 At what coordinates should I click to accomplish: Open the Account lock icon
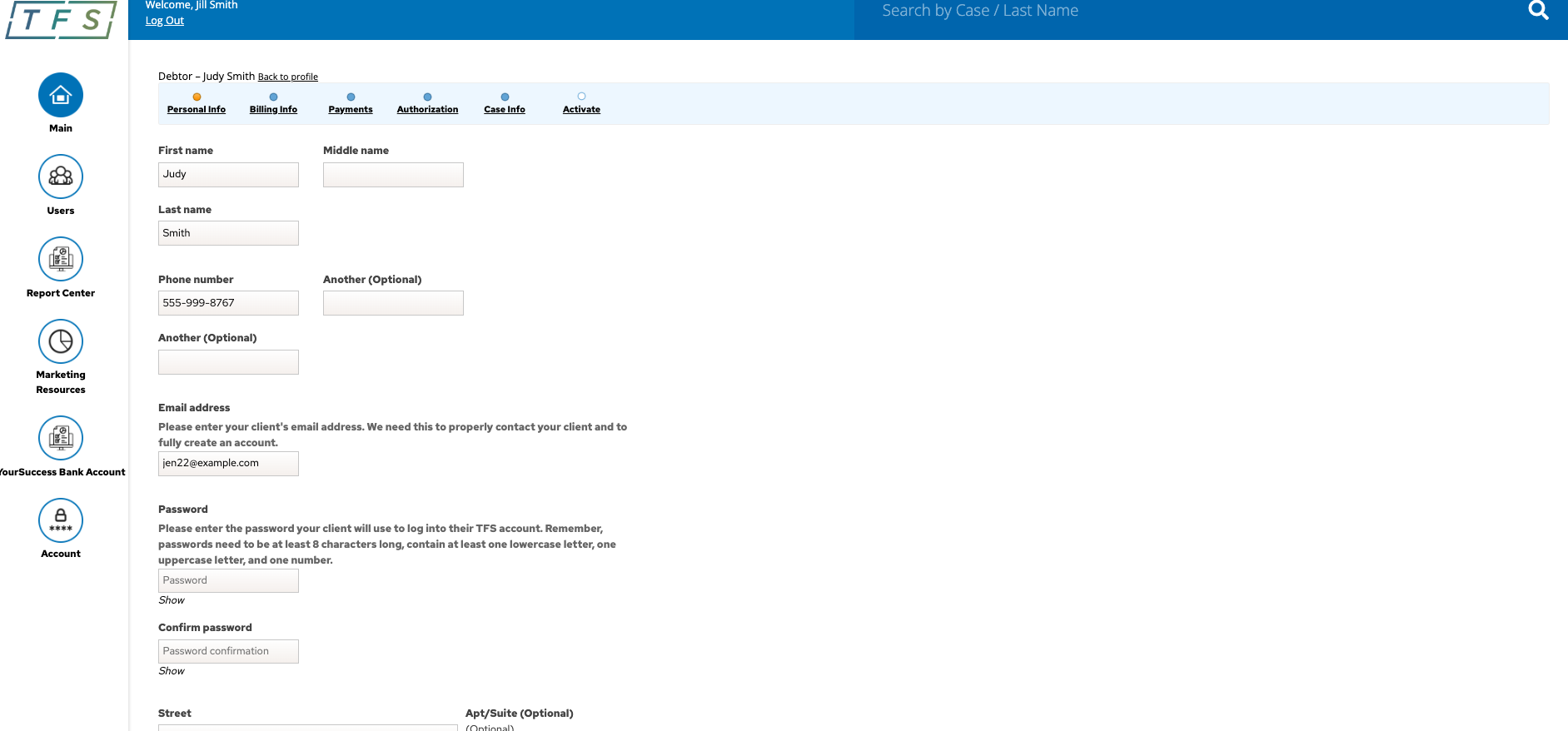click(x=61, y=520)
